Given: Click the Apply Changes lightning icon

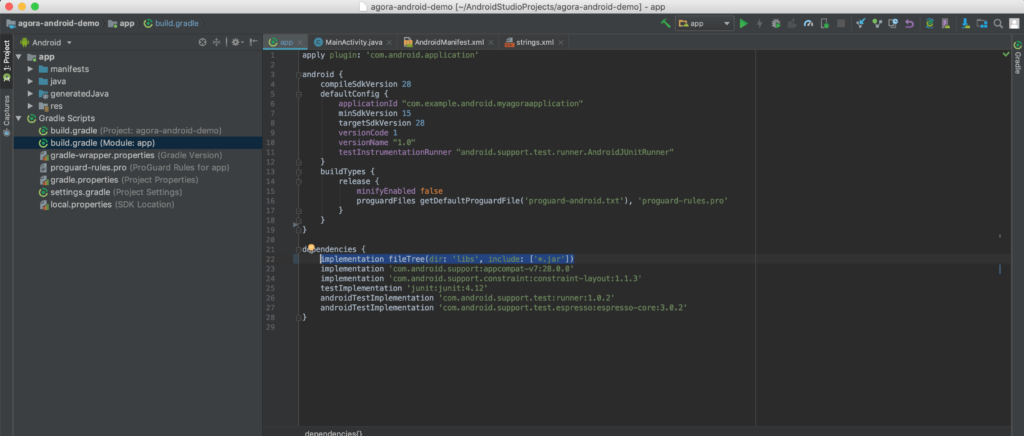Looking at the screenshot, I should [760, 23].
